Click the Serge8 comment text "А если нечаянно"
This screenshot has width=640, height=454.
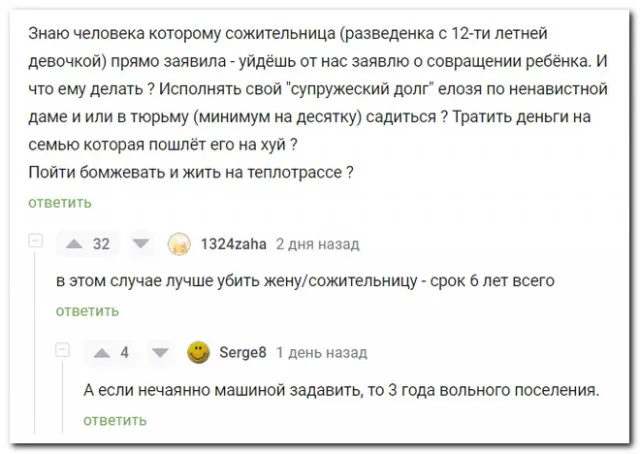point(340,389)
